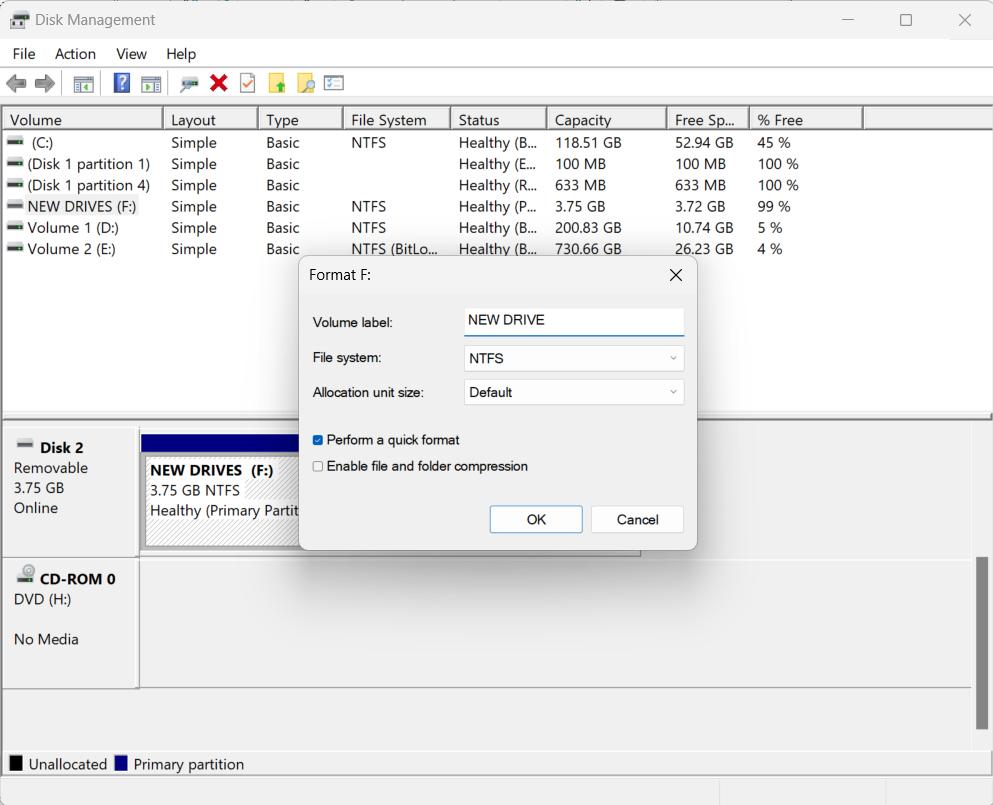Click the drive icon beside Volume 2 (E:)
The width and height of the screenshot is (993, 805).
(x=15, y=248)
